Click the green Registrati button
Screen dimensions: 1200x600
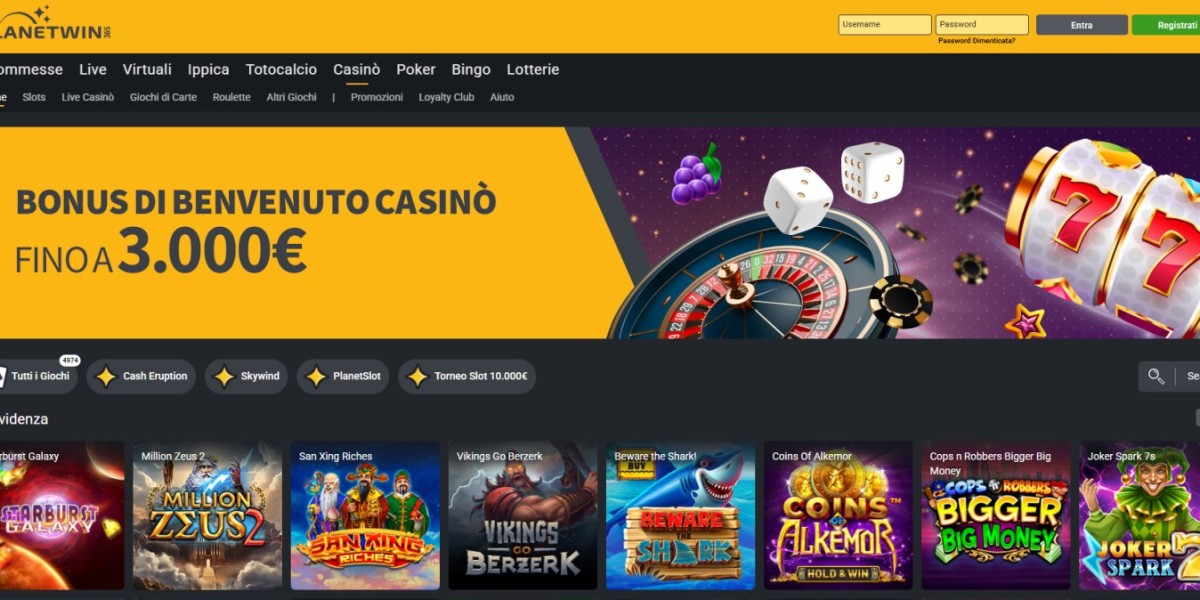coord(1166,25)
